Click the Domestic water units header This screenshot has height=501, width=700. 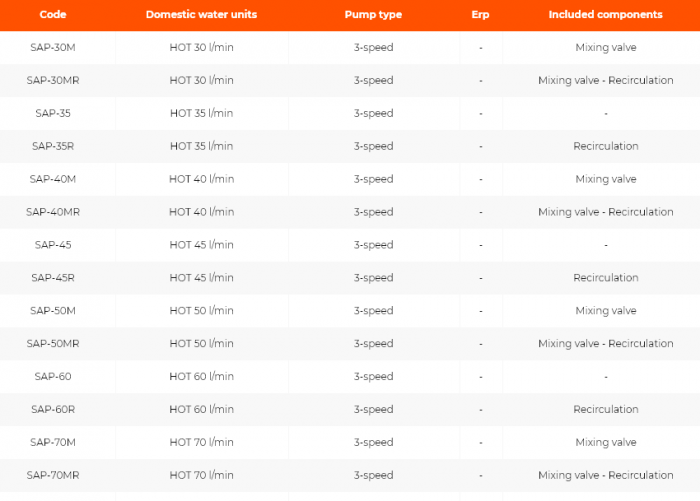(x=201, y=15)
